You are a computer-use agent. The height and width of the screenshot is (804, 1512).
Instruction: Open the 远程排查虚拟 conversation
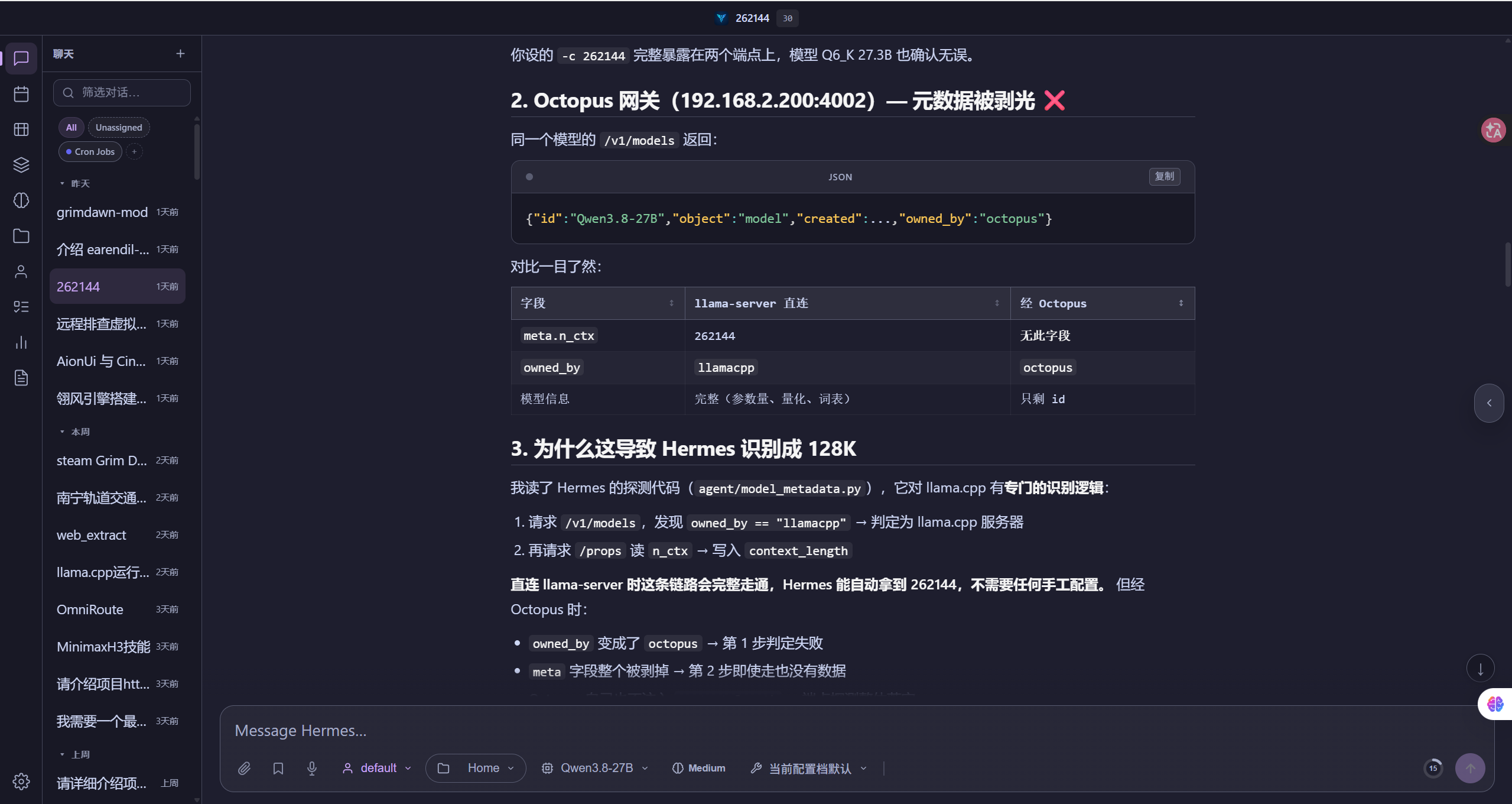coord(118,324)
